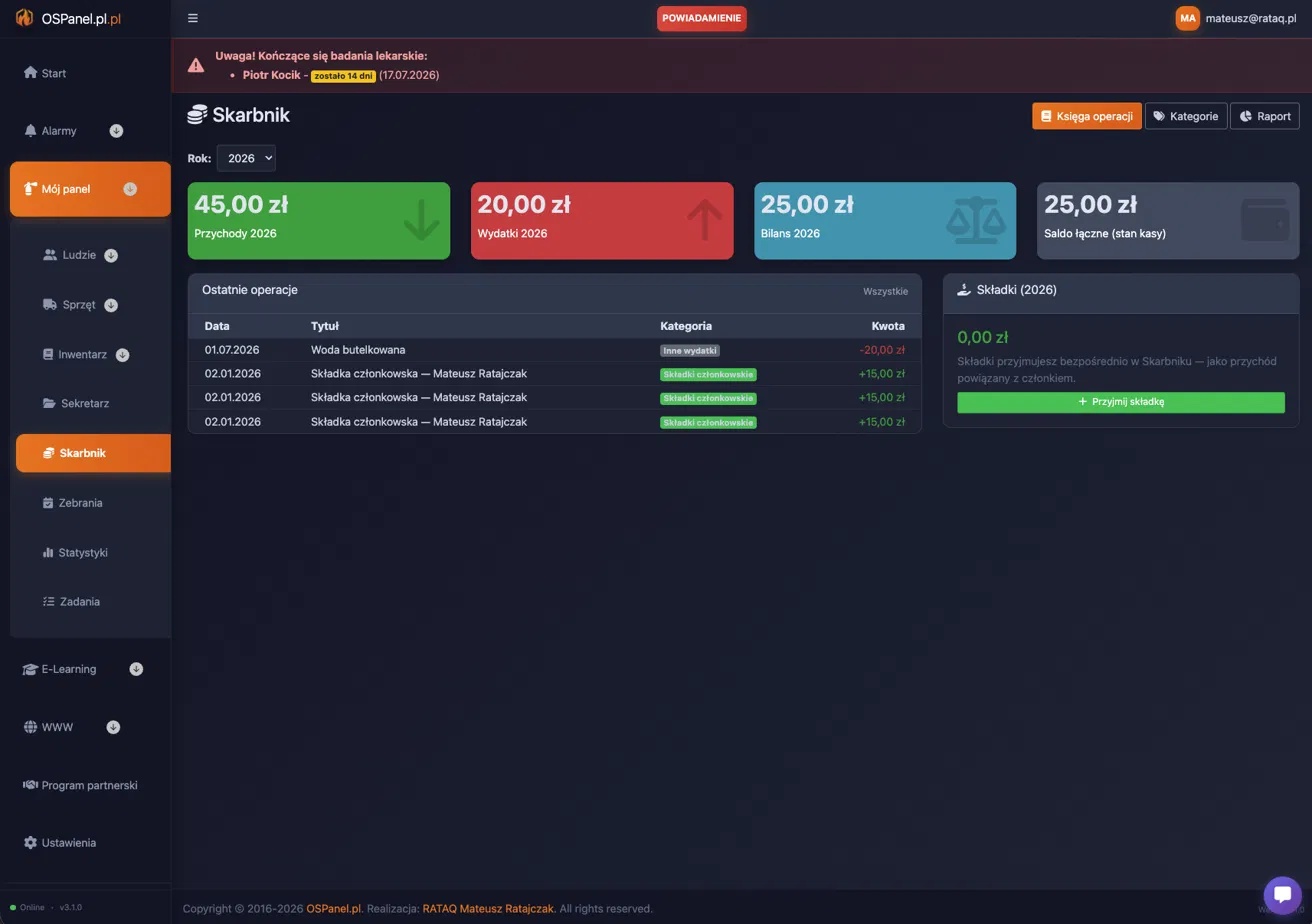Click the mateusz@rataq.pl account name
This screenshot has width=1312, height=924.
click(1251, 18)
